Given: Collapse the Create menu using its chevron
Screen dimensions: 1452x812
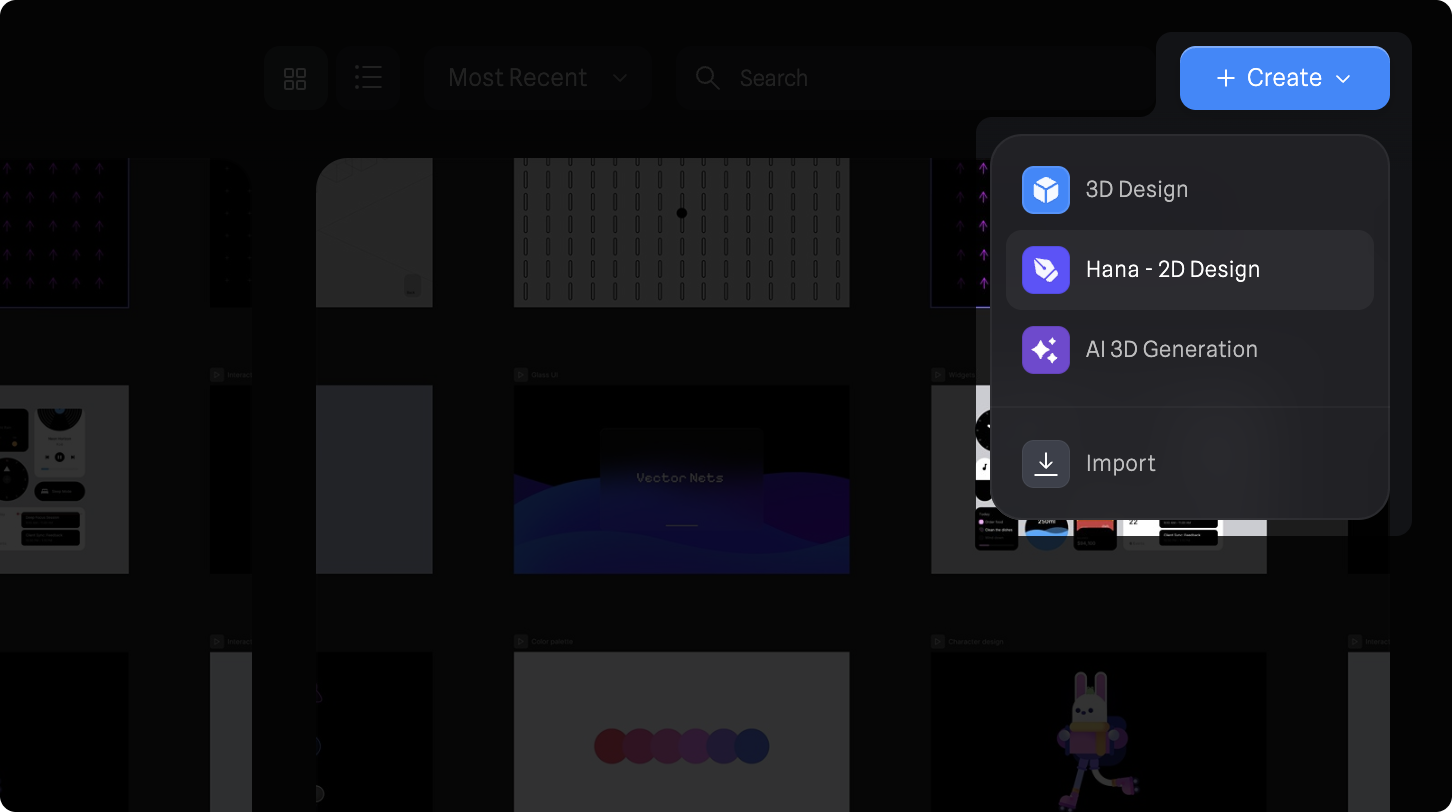Looking at the screenshot, I should pyautogui.click(x=1343, y=78).
